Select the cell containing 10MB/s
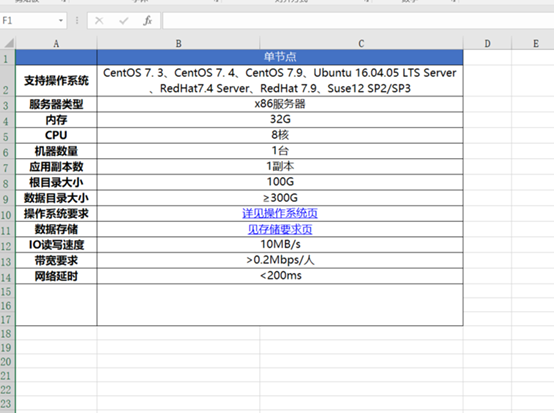554x413 pixels. (x=280, y=244)
